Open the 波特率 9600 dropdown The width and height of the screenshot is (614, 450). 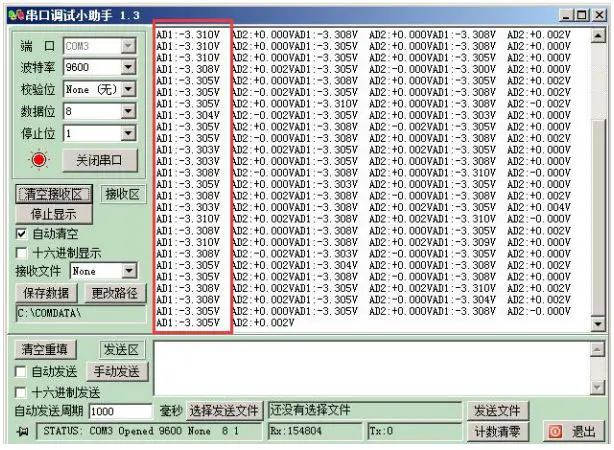128,67
